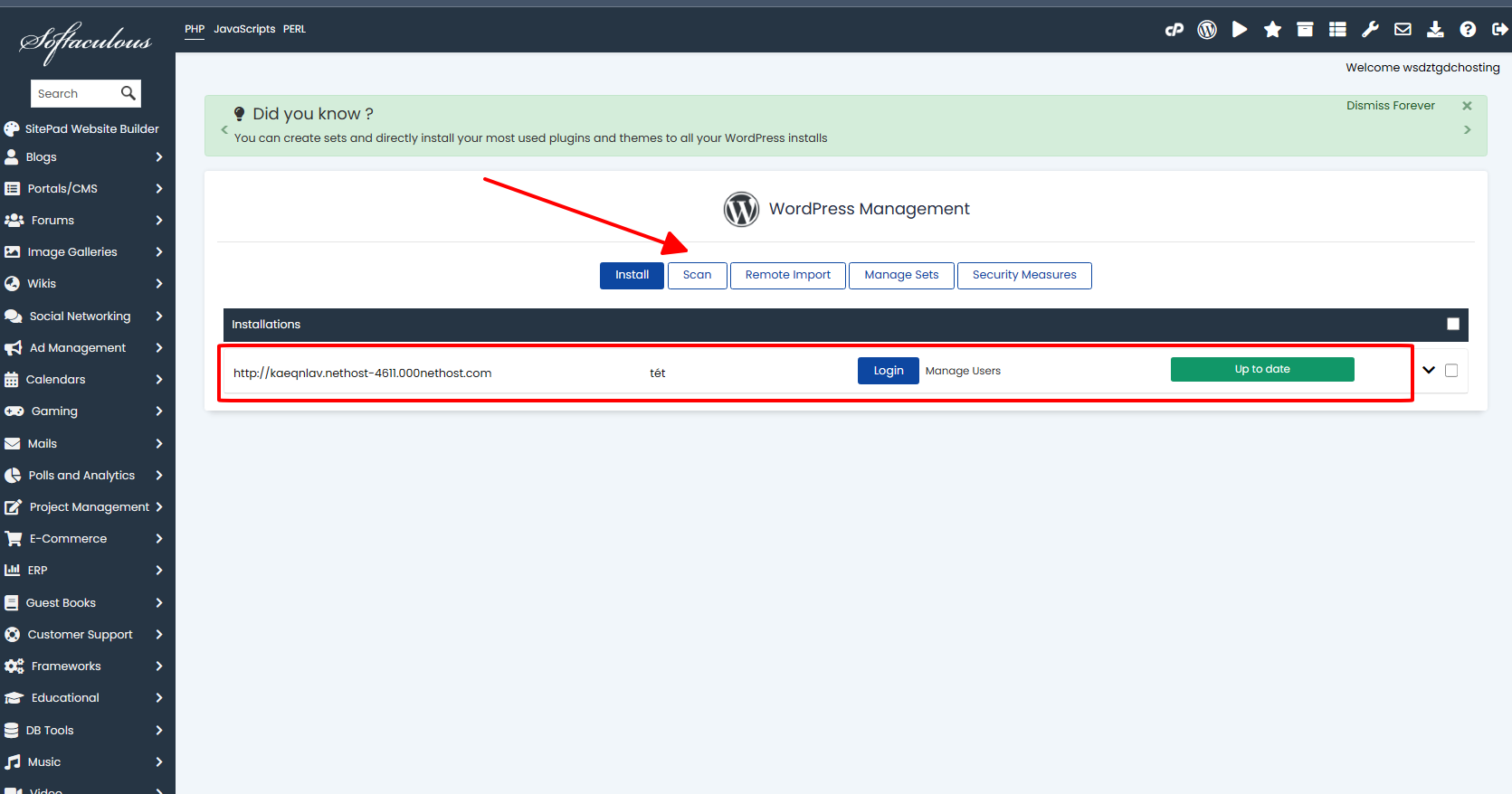The height and width of the screenshot is (794, 1512).
Task: Click the Music note icon
Action: [x=12, y=761]
